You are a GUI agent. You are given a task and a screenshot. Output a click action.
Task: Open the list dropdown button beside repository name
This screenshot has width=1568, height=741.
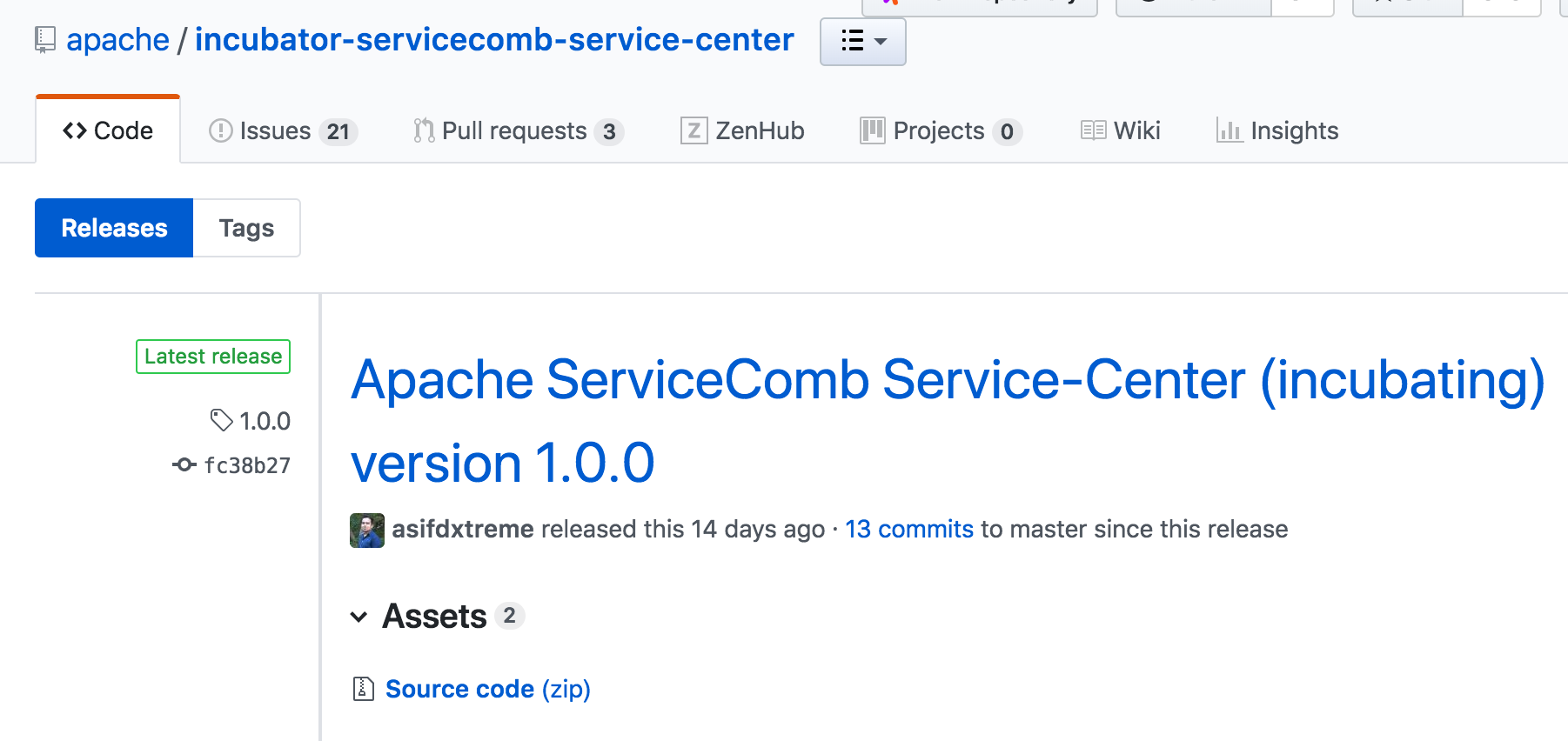tap(862, 41)
